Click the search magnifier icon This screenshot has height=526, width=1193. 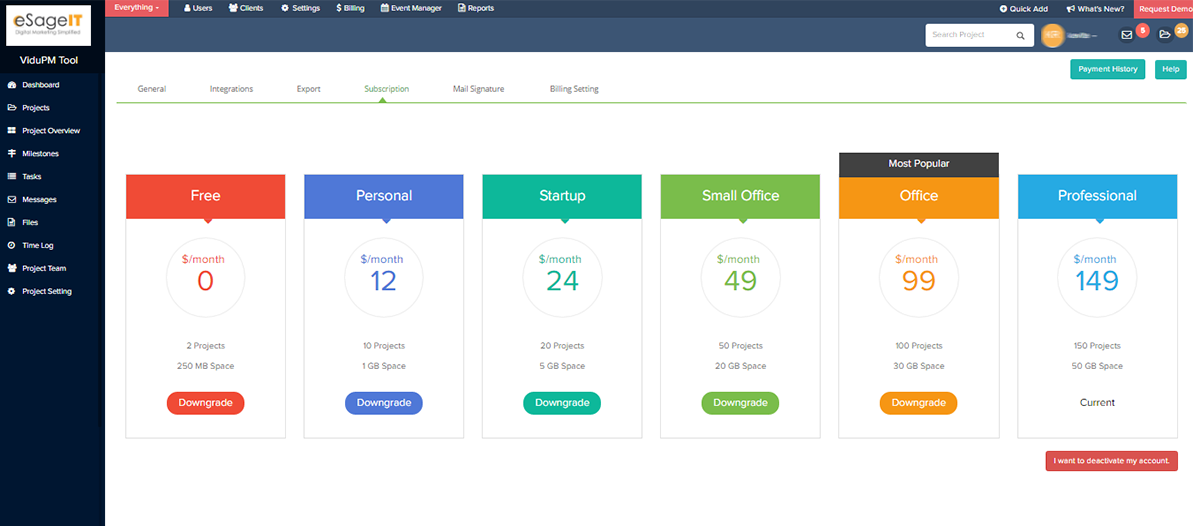[1020, 35]
